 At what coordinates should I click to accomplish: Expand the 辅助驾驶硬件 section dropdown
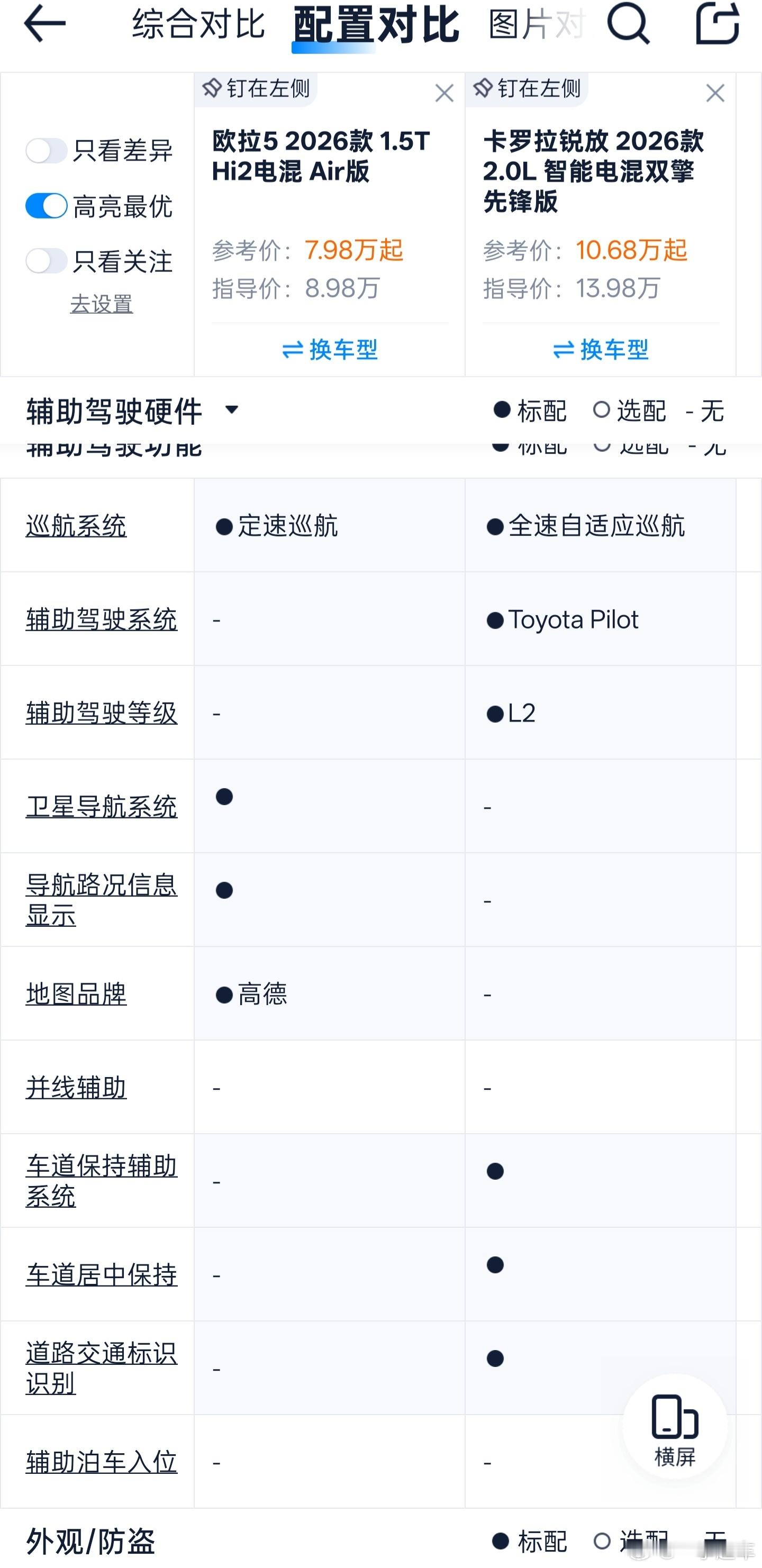(231, 409)
